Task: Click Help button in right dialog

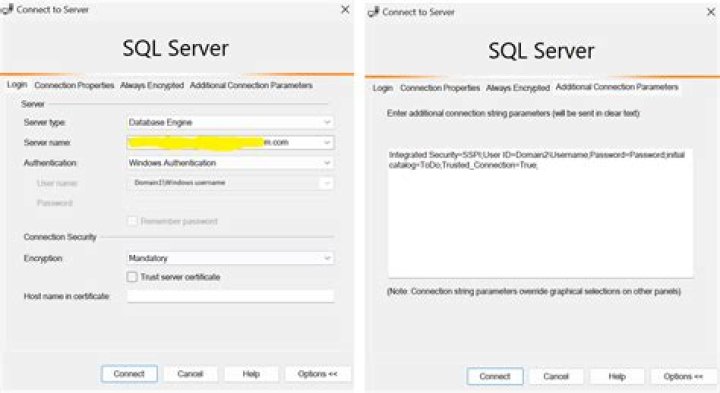Action: click(x=617, y=376)
